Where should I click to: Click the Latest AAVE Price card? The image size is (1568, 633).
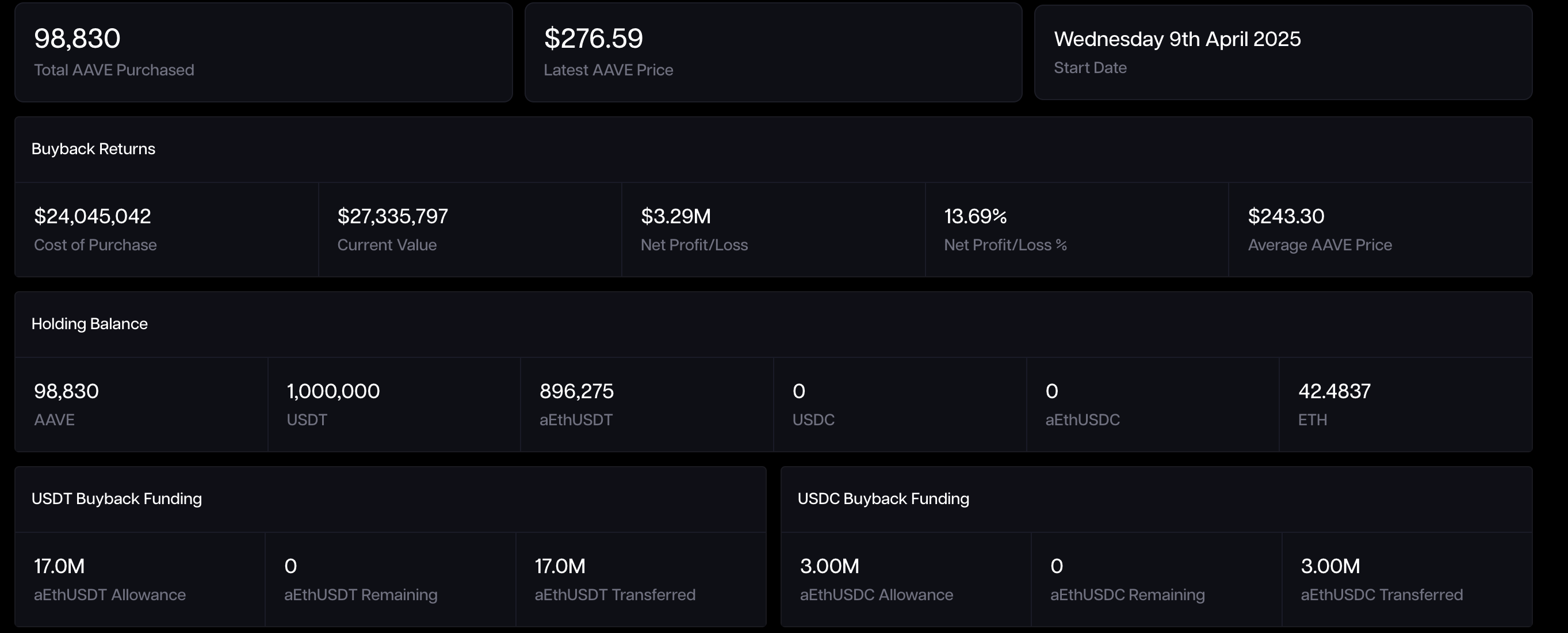tap(773, 52)
